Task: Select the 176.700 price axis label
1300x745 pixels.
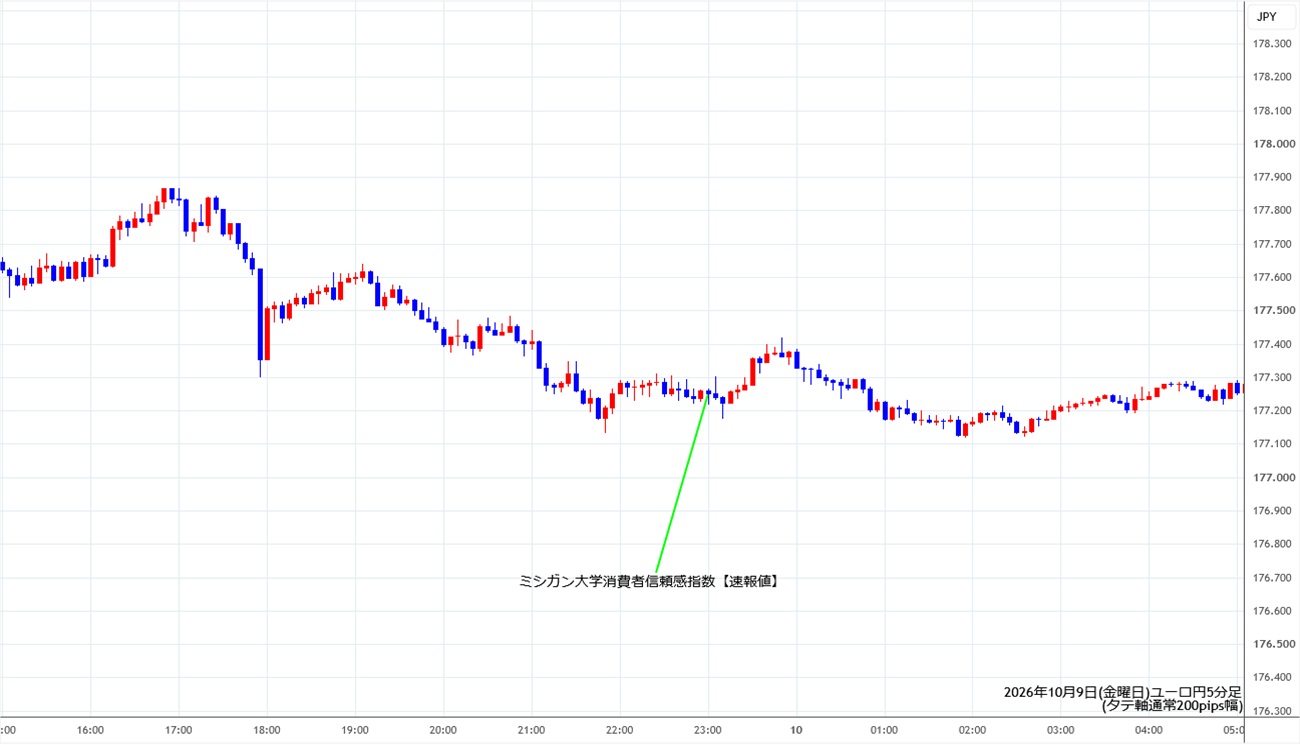Action: tap(1270, 578)
